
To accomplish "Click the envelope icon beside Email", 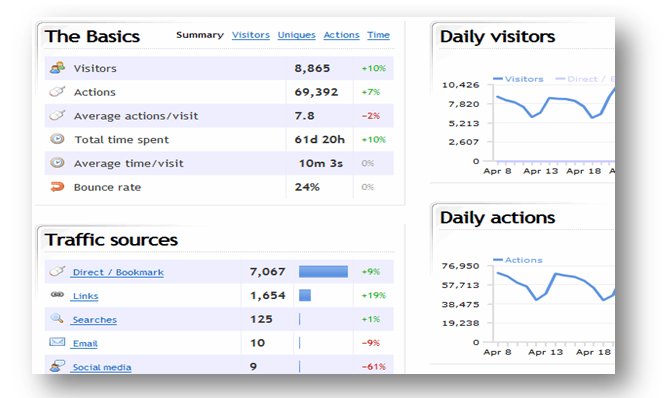I will click(57, 342).
